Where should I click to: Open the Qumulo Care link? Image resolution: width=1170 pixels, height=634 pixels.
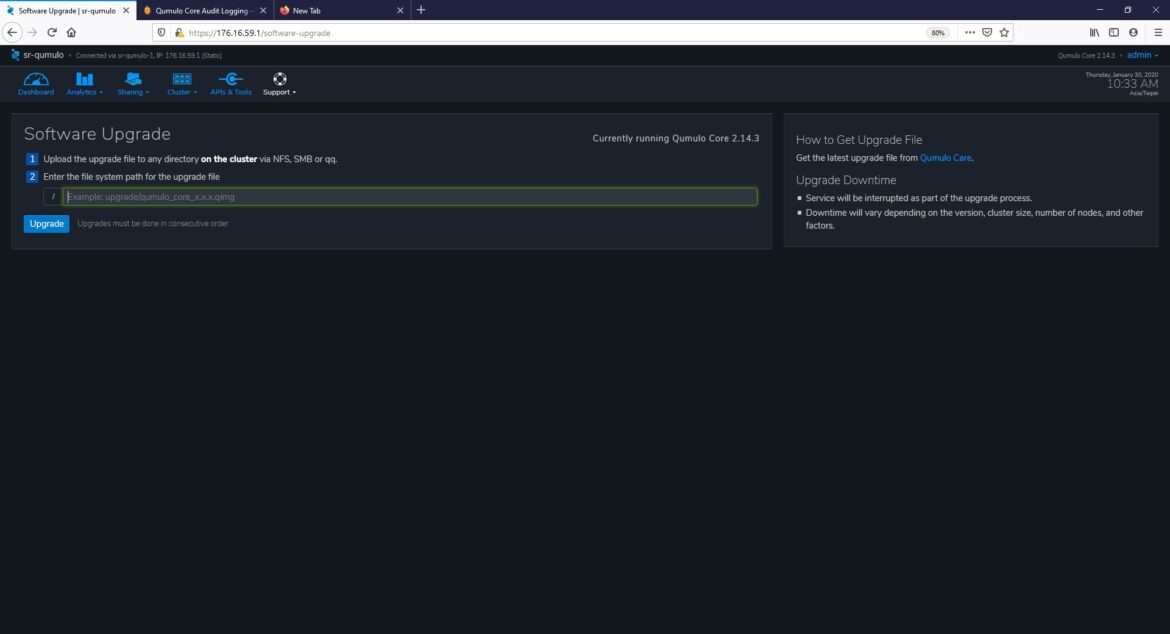click(945, 158)
